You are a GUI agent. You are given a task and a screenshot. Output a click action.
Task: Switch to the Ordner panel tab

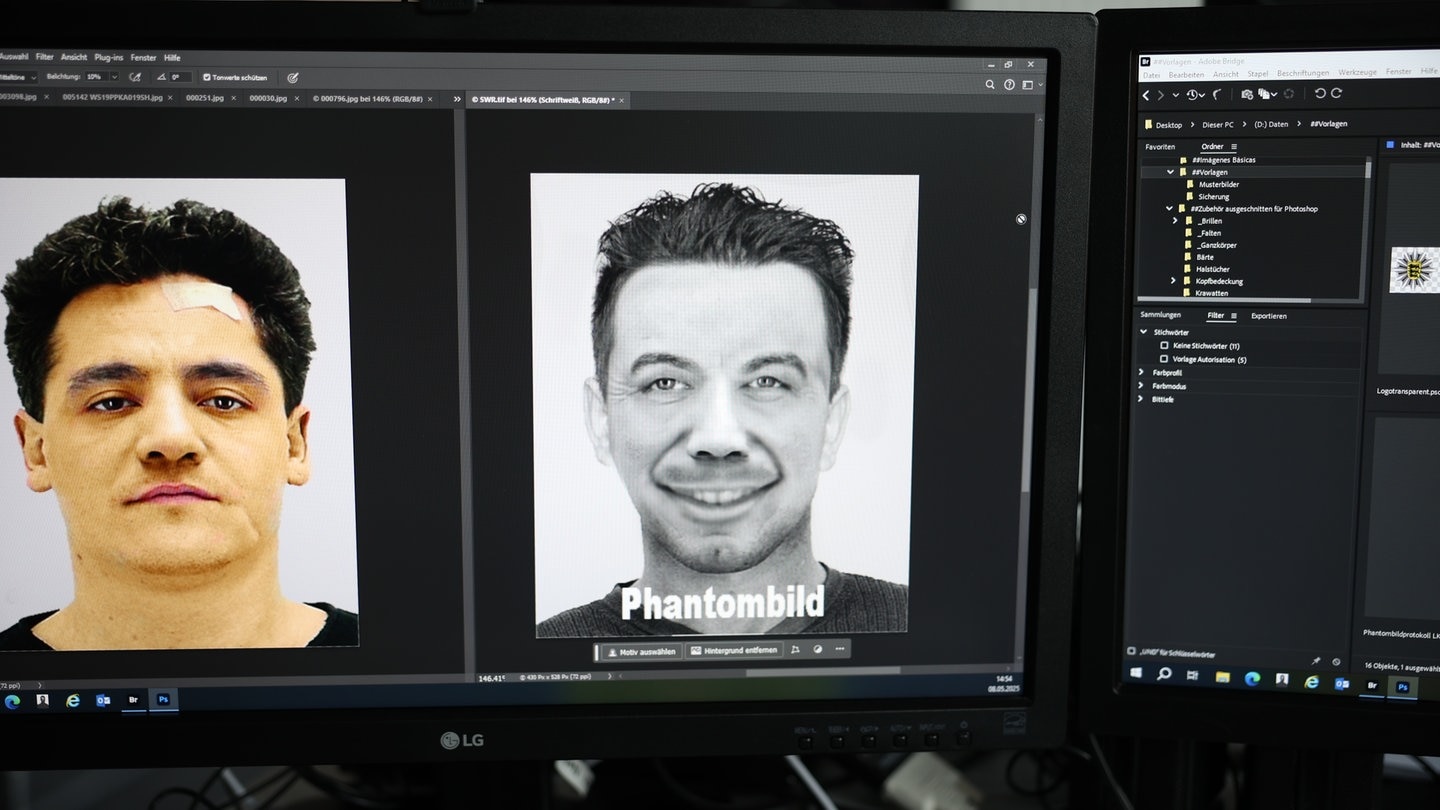1212,147
